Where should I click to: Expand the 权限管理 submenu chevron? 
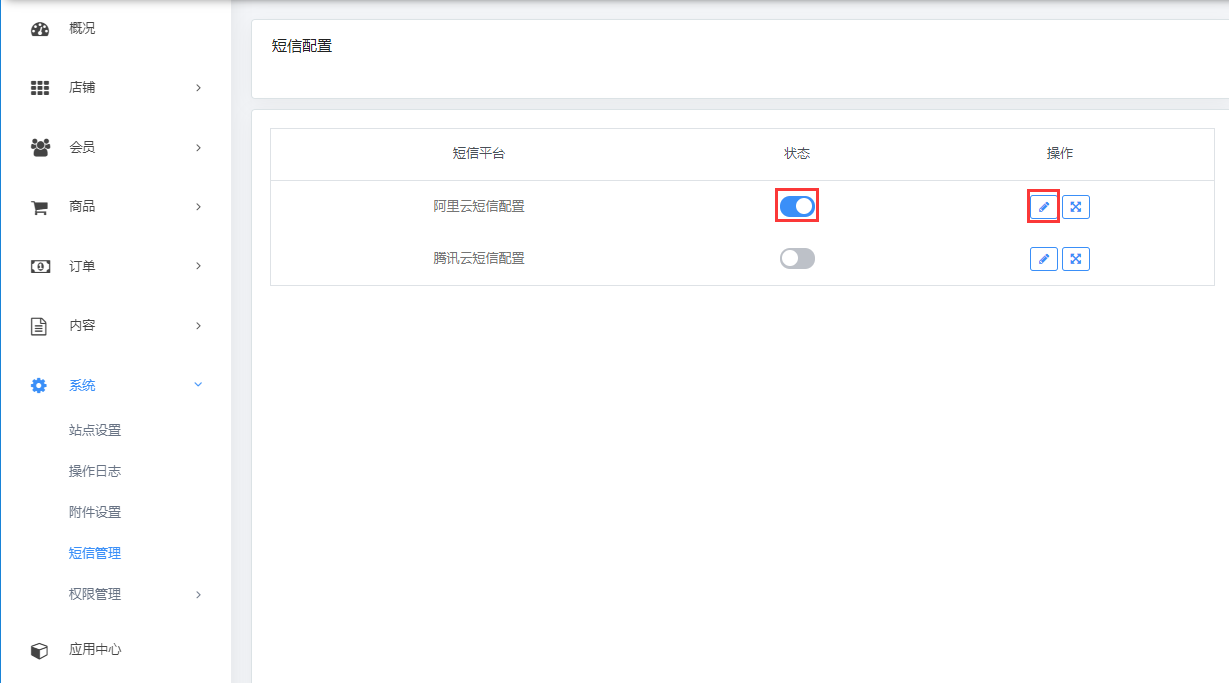[x=198, y=595]
